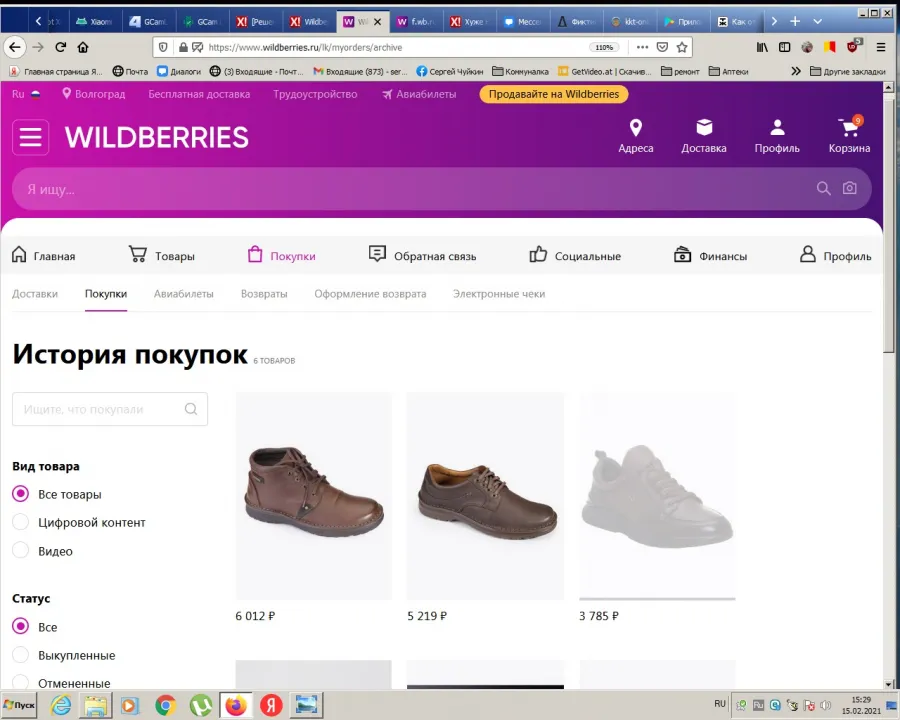Image resolution: width=900 pixels, height=720 pixels.
Task: Open the Firefox application menu
Action: click(881, 47)
